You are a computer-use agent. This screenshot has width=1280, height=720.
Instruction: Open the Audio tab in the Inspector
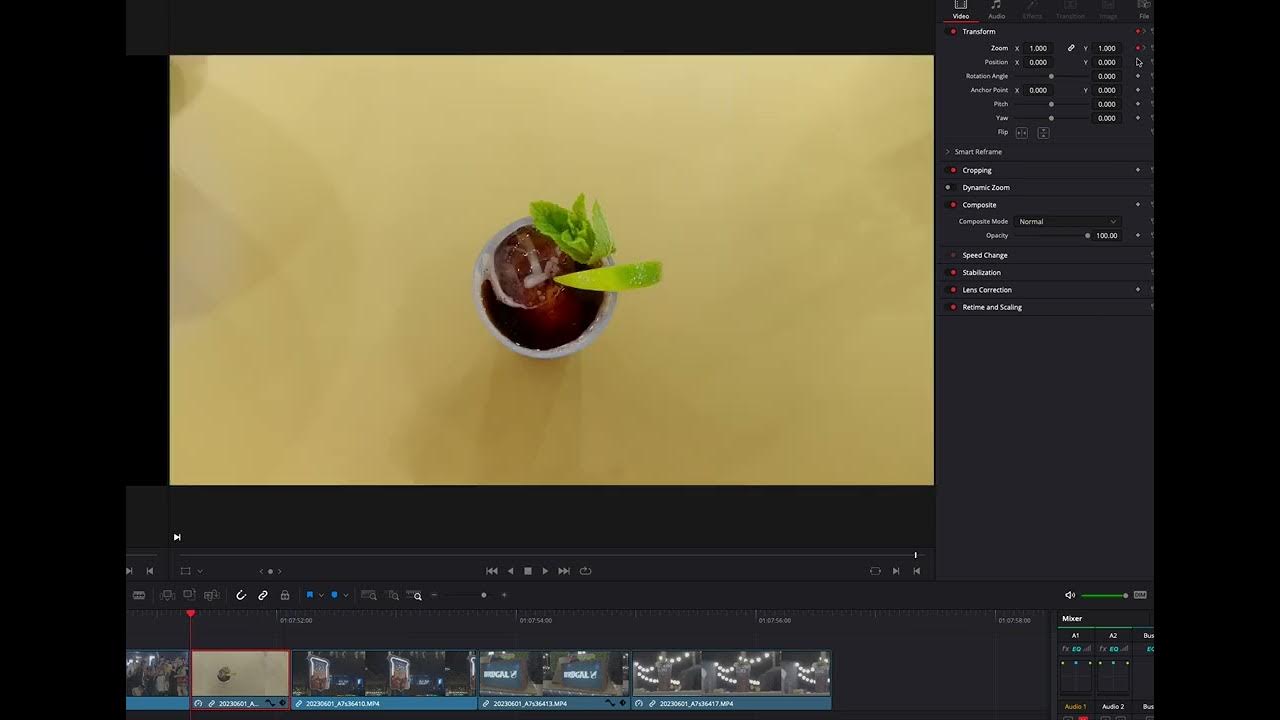(997, 10)
